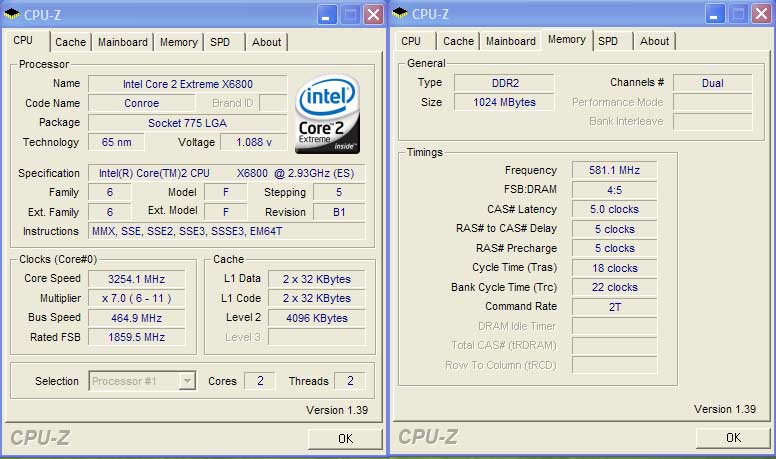Click the Multiplier value 'x 7.0 ( 6 - 11 )'
The width and height of the screenshot is (776, 459).
click(x=137, y=298)
